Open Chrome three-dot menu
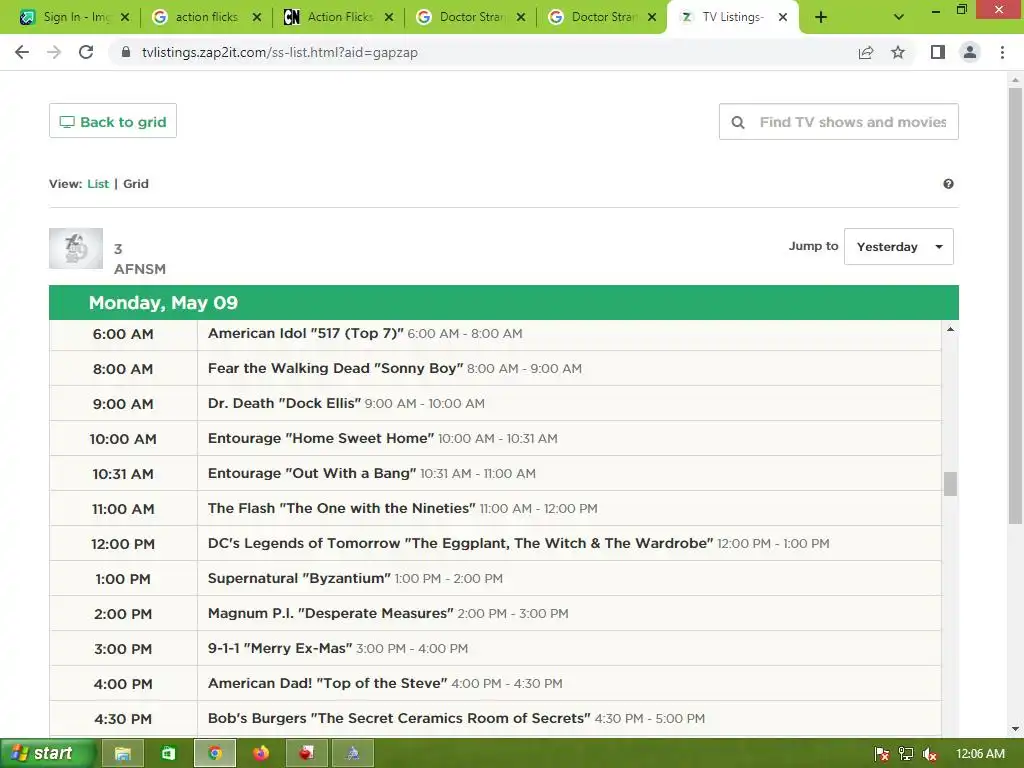Image resolution: width=1024 pixels, height=768 pixels. 1002,52
